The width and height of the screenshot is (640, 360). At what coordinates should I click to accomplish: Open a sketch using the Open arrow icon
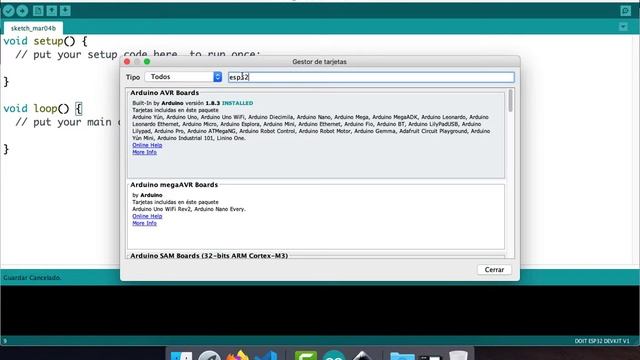[52, 11]
